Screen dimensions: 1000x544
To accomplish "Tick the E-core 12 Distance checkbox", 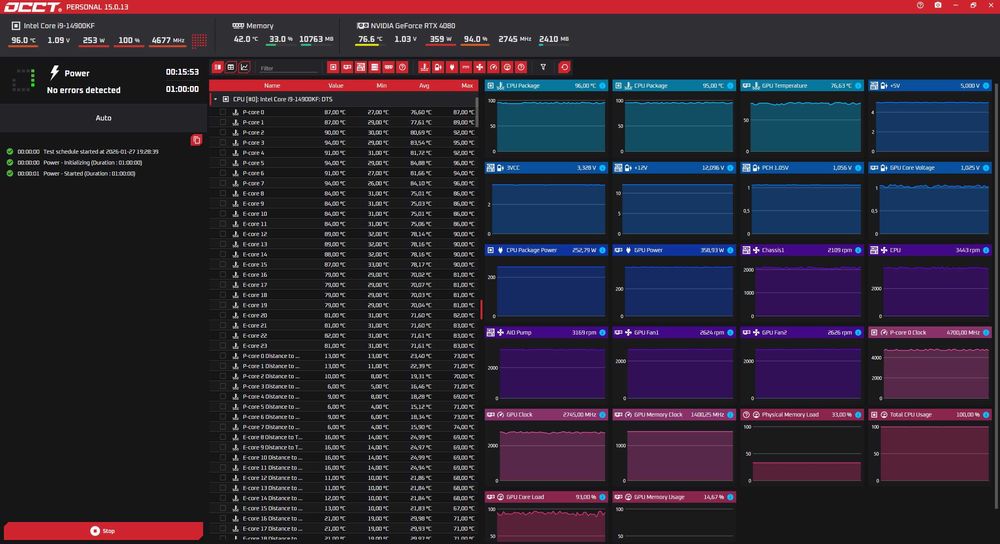I will [x=223, y=478].
